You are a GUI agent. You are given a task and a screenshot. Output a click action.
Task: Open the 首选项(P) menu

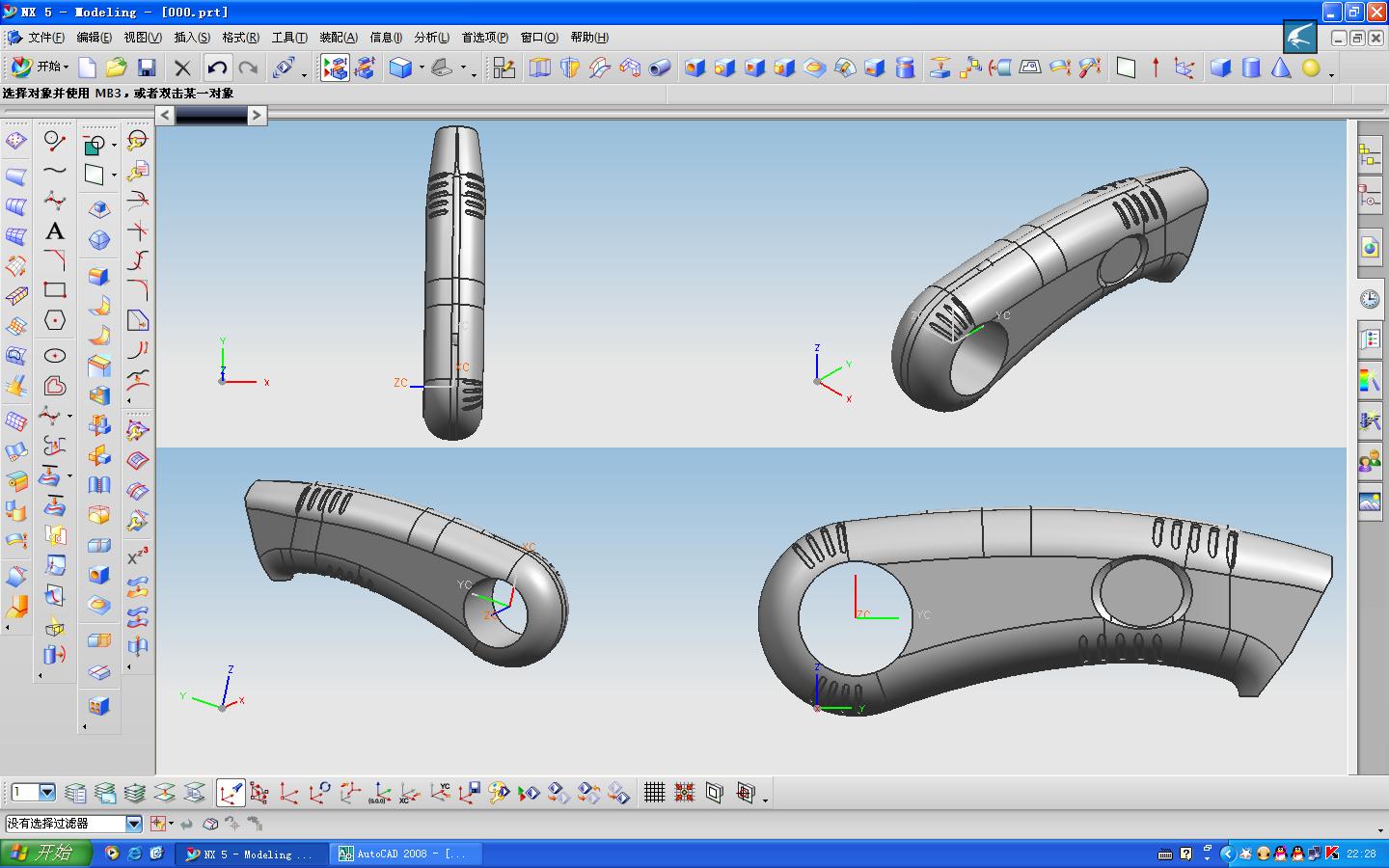pyautogui.click(x=484, y=38)
